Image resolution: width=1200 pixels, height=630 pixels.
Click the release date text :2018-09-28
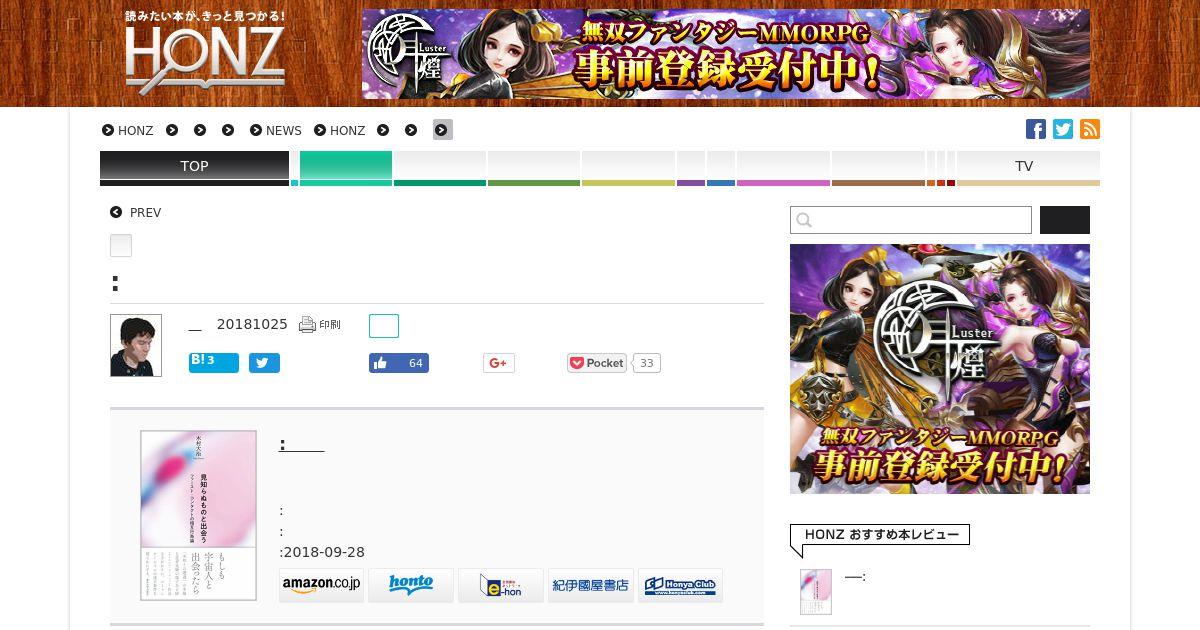tap(322, 552)
